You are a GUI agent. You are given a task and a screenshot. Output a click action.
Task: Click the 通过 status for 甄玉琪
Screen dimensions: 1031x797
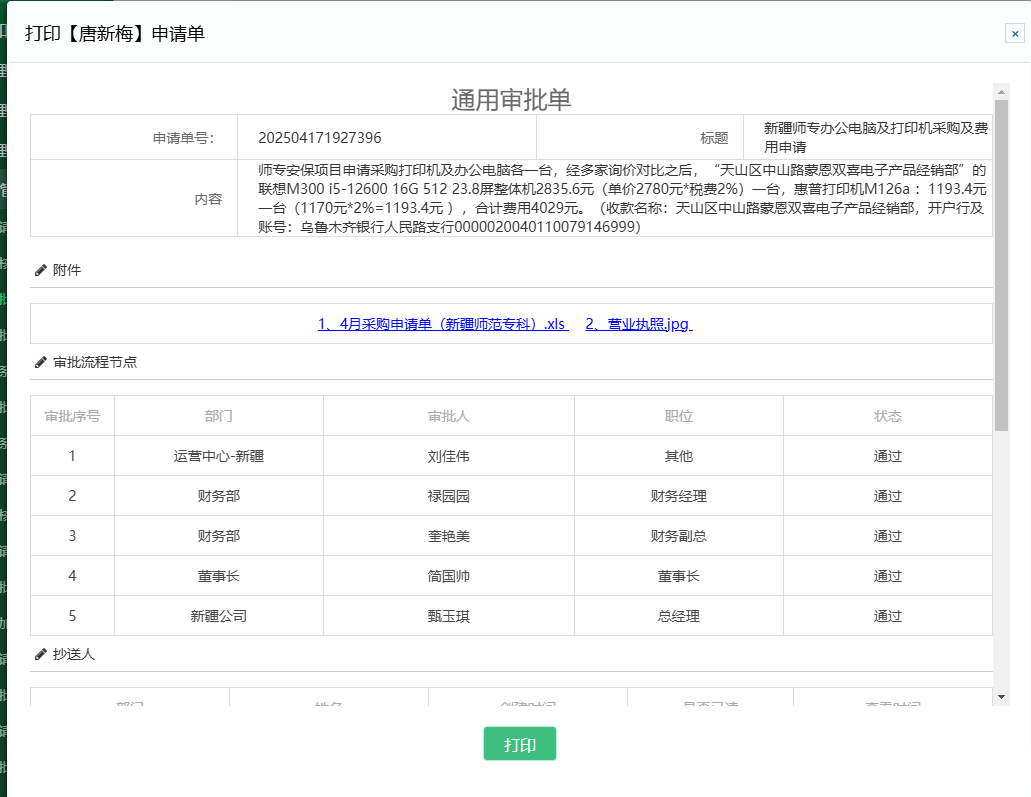887,616
